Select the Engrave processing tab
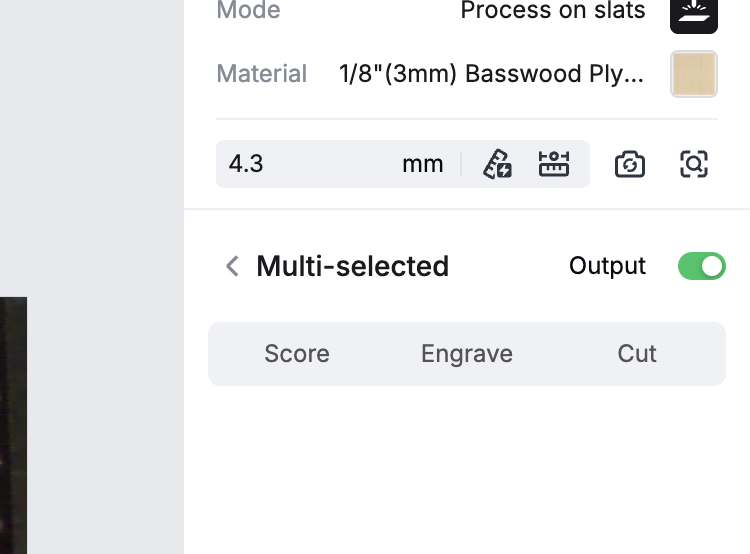 click(x=467, y=354)
